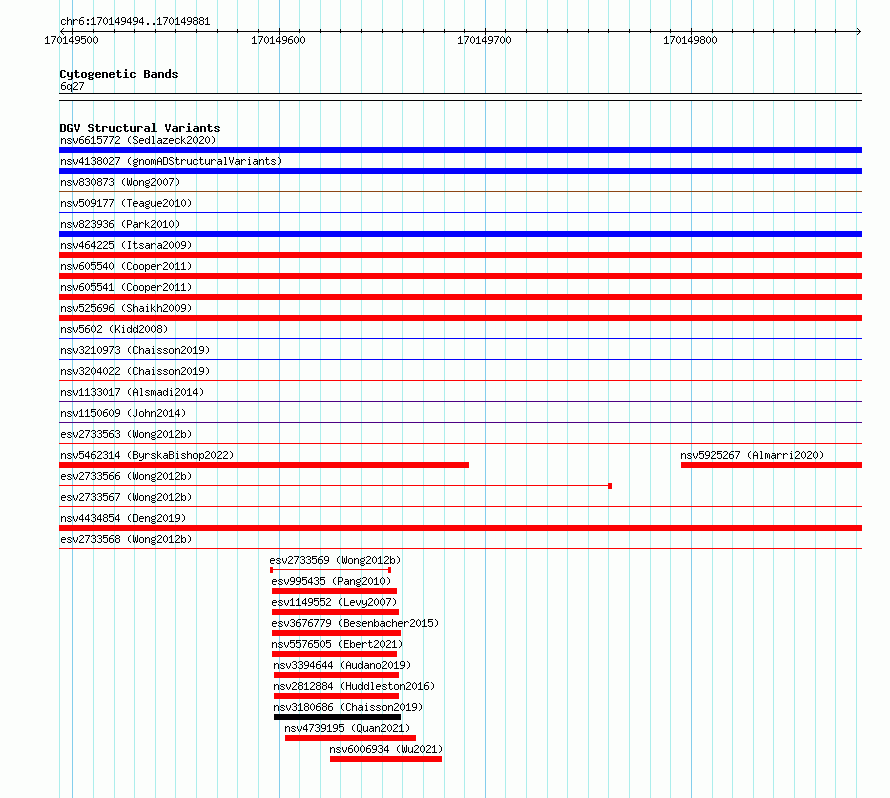Click the 170149600 ruler position label
This screenshot has width=890, height=798.
coord(278,40)
